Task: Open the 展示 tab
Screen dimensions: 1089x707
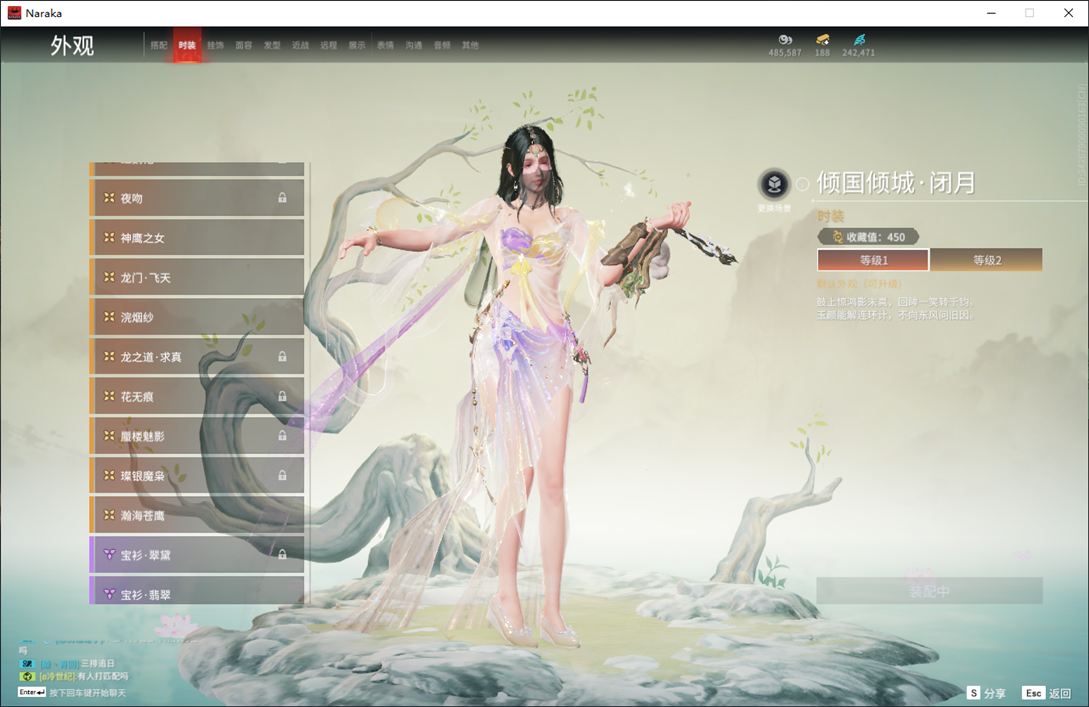Action: tap(357, 45)
